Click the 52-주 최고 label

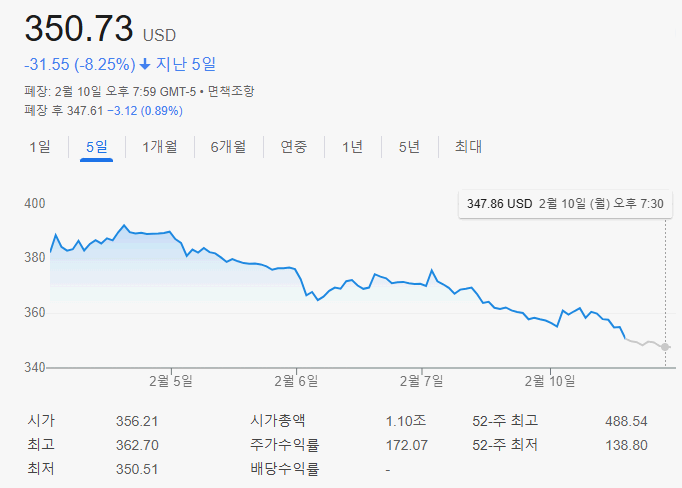505,420
